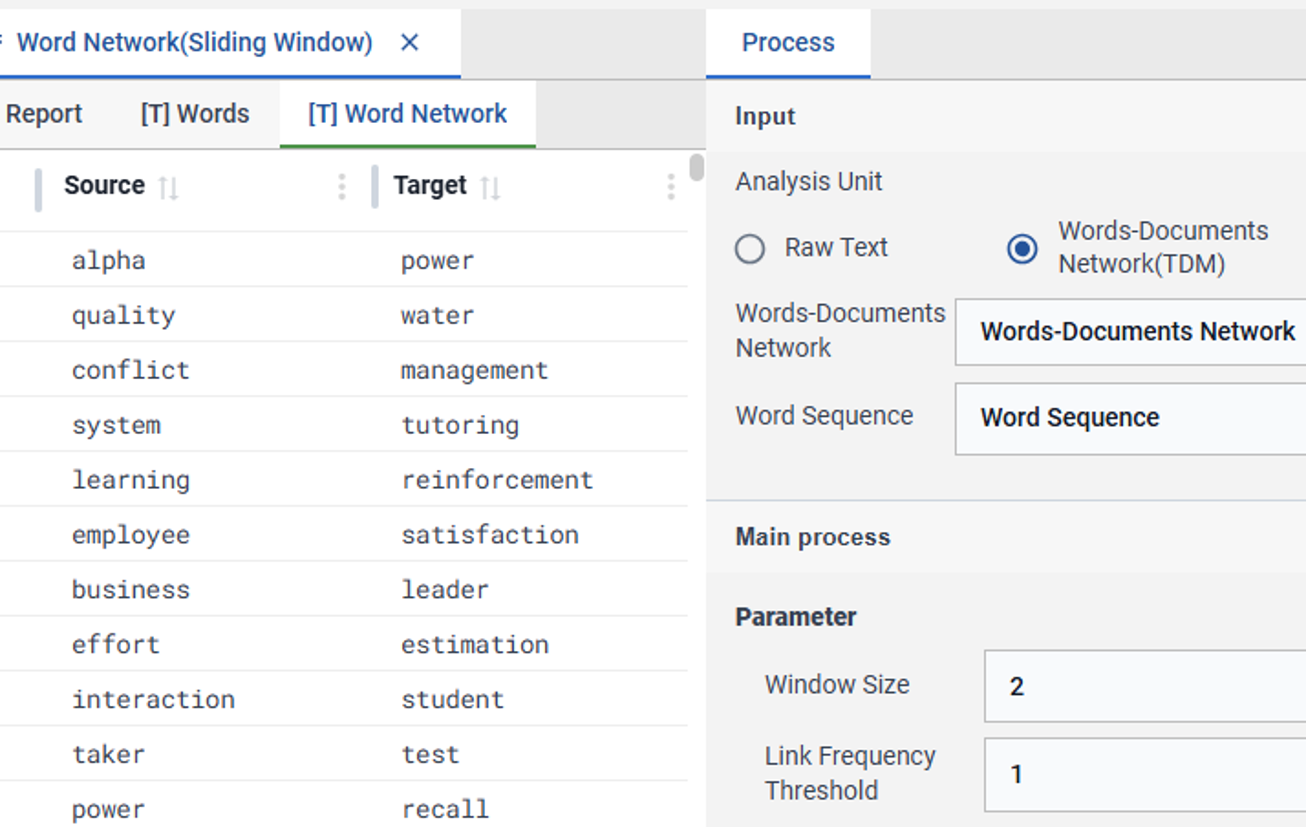Select the 'leader' target cell

445,589
